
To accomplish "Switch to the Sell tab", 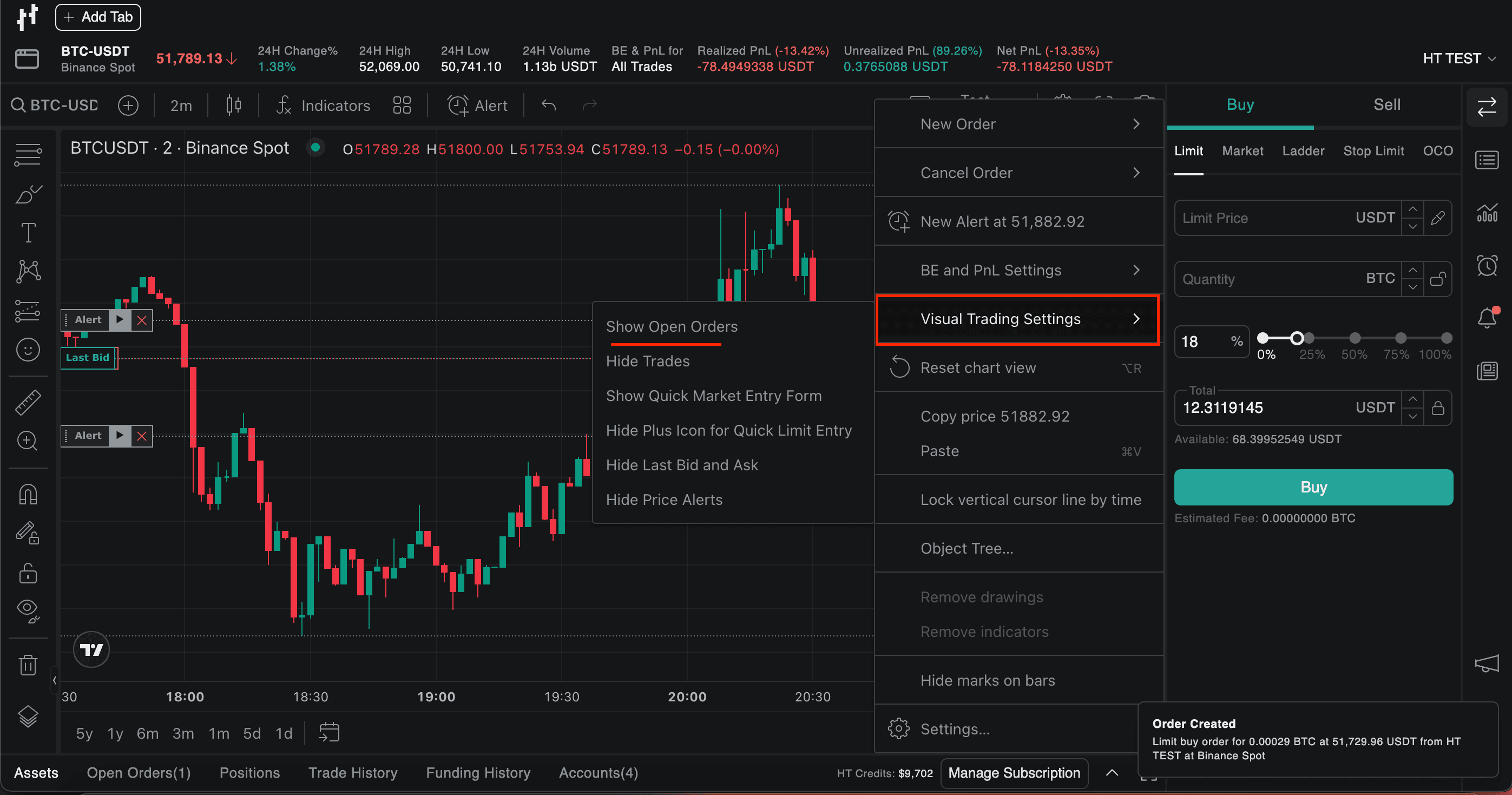I will click(x=1386, y=104).
